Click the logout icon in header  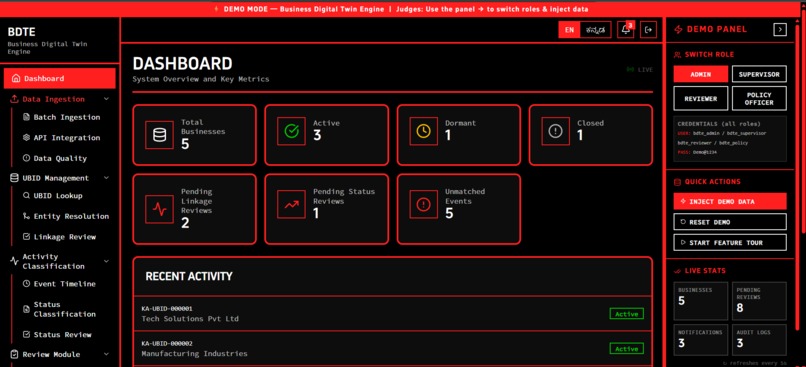649,30
